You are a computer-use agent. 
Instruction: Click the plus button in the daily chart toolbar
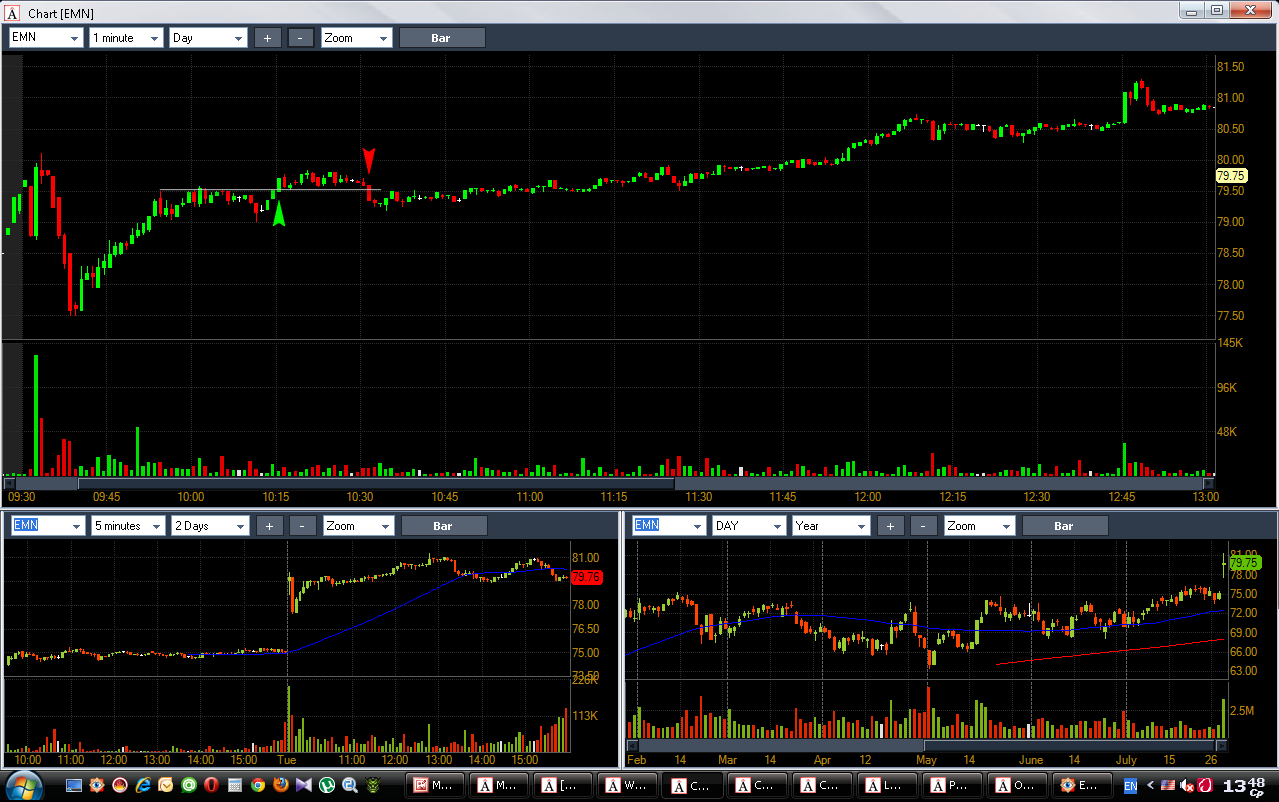click(x=890, y=525)
